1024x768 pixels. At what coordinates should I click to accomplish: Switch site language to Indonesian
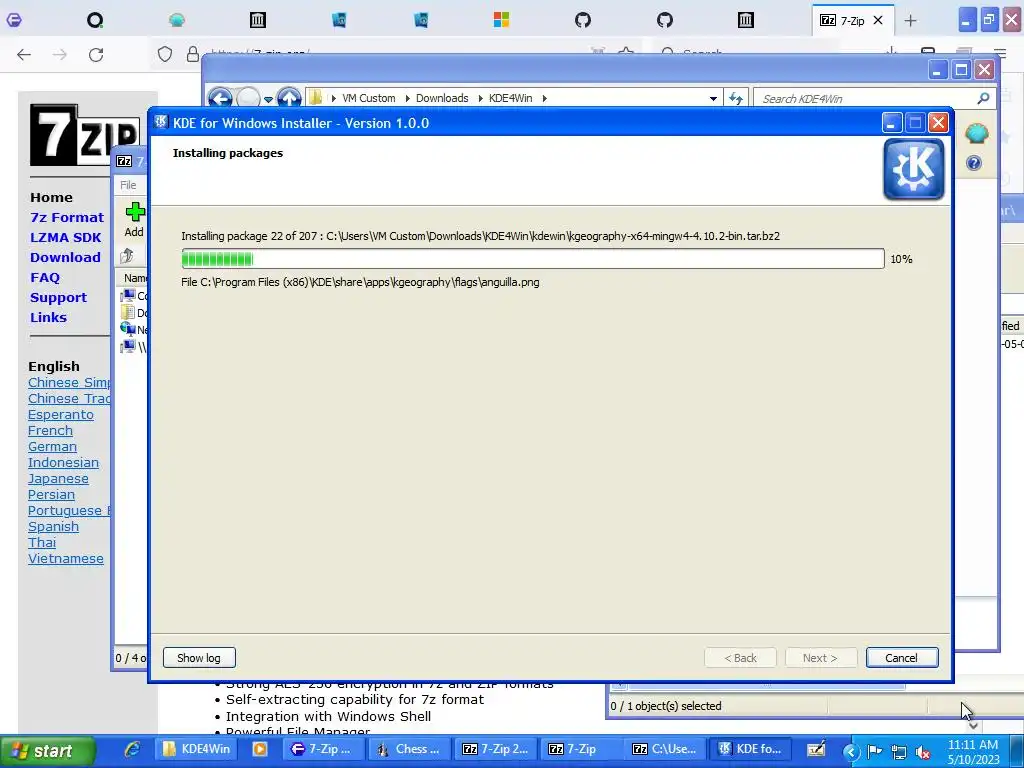coord(63,462)
